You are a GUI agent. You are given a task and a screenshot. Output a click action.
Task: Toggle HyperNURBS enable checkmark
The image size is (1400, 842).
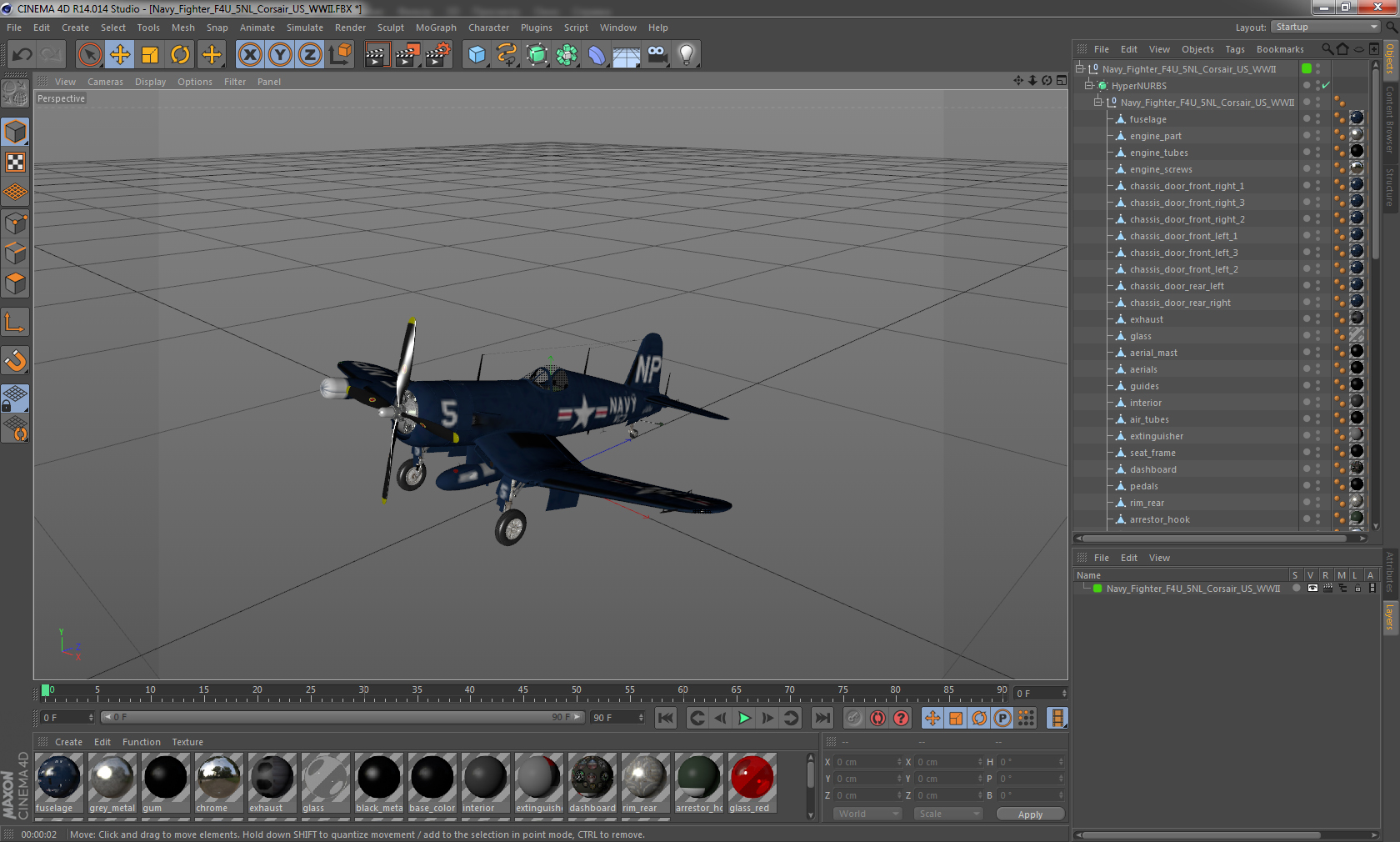[x=1326, y=85]
